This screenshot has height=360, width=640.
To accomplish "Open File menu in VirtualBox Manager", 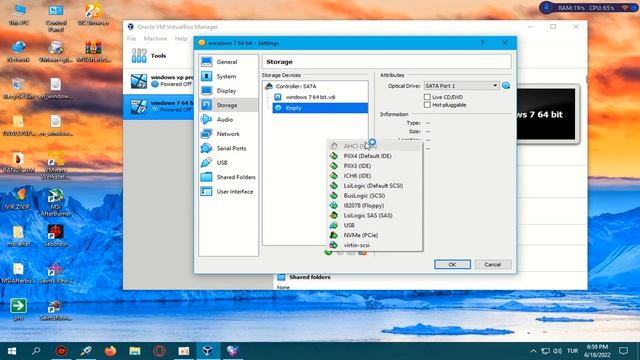I will [131, 38].
